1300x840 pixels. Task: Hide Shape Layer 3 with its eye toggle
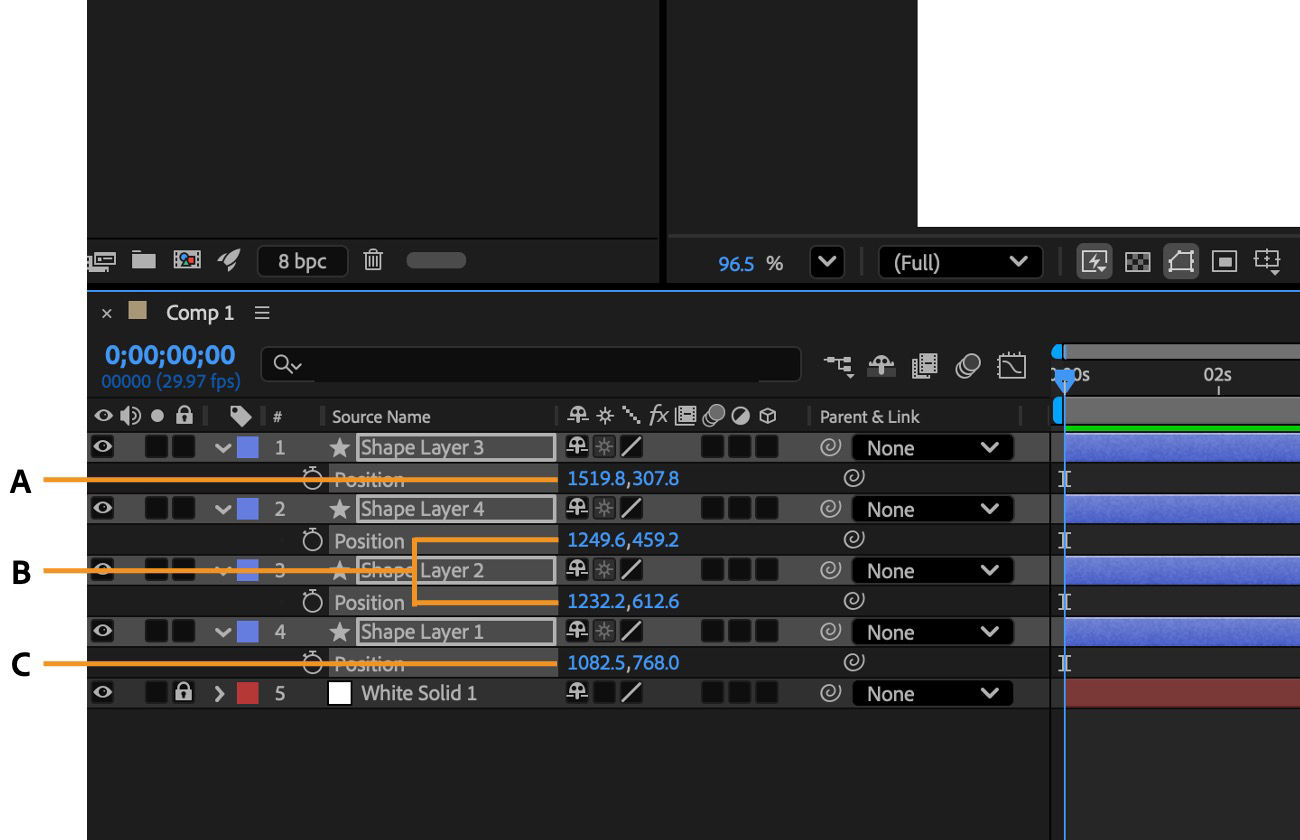click(103, 447)
